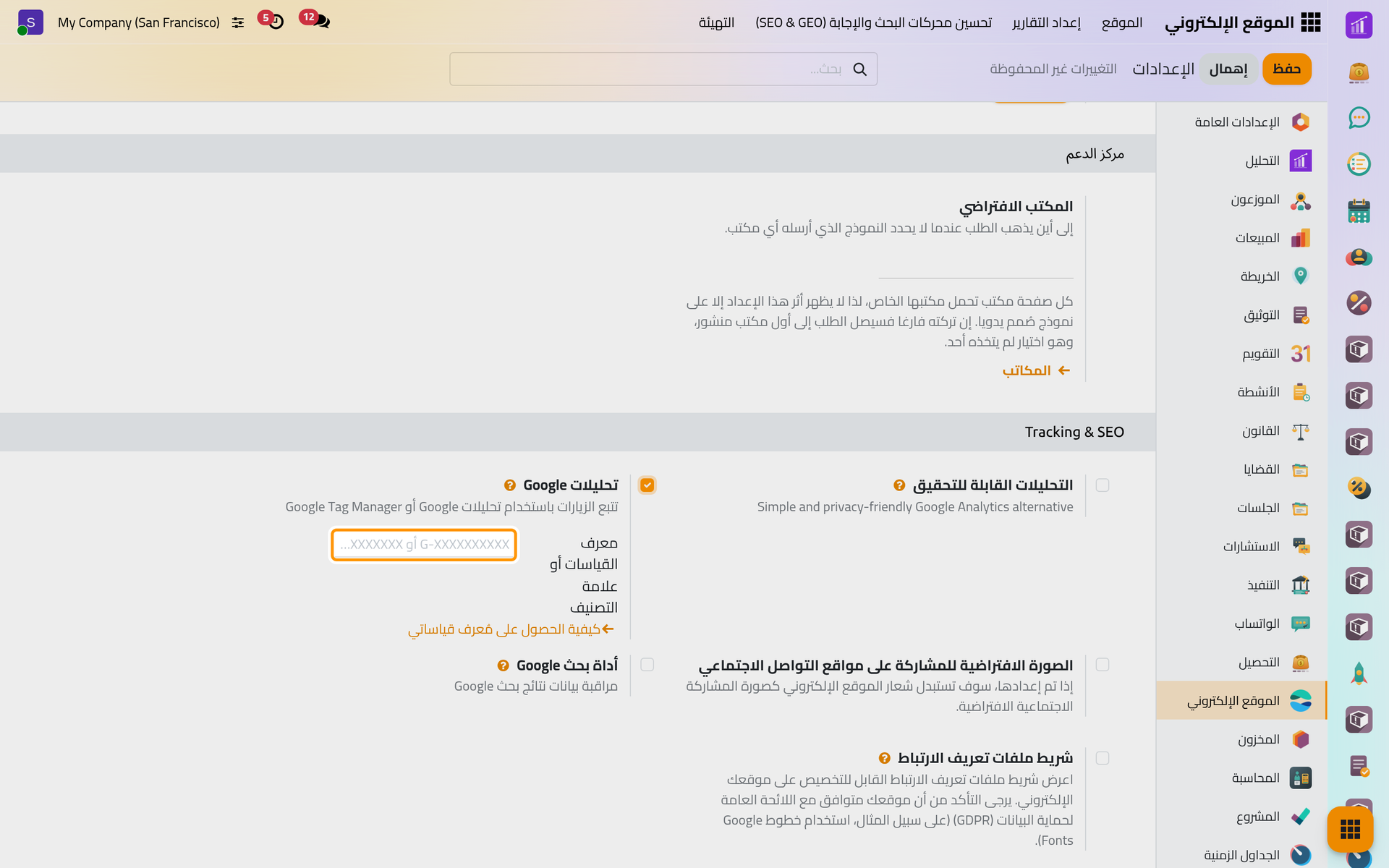The height and width of the screenshot is (868, 1389).
Task: Open the apps grid icon beside الموقع الإلكتروني
Action: click(1310, 22)
